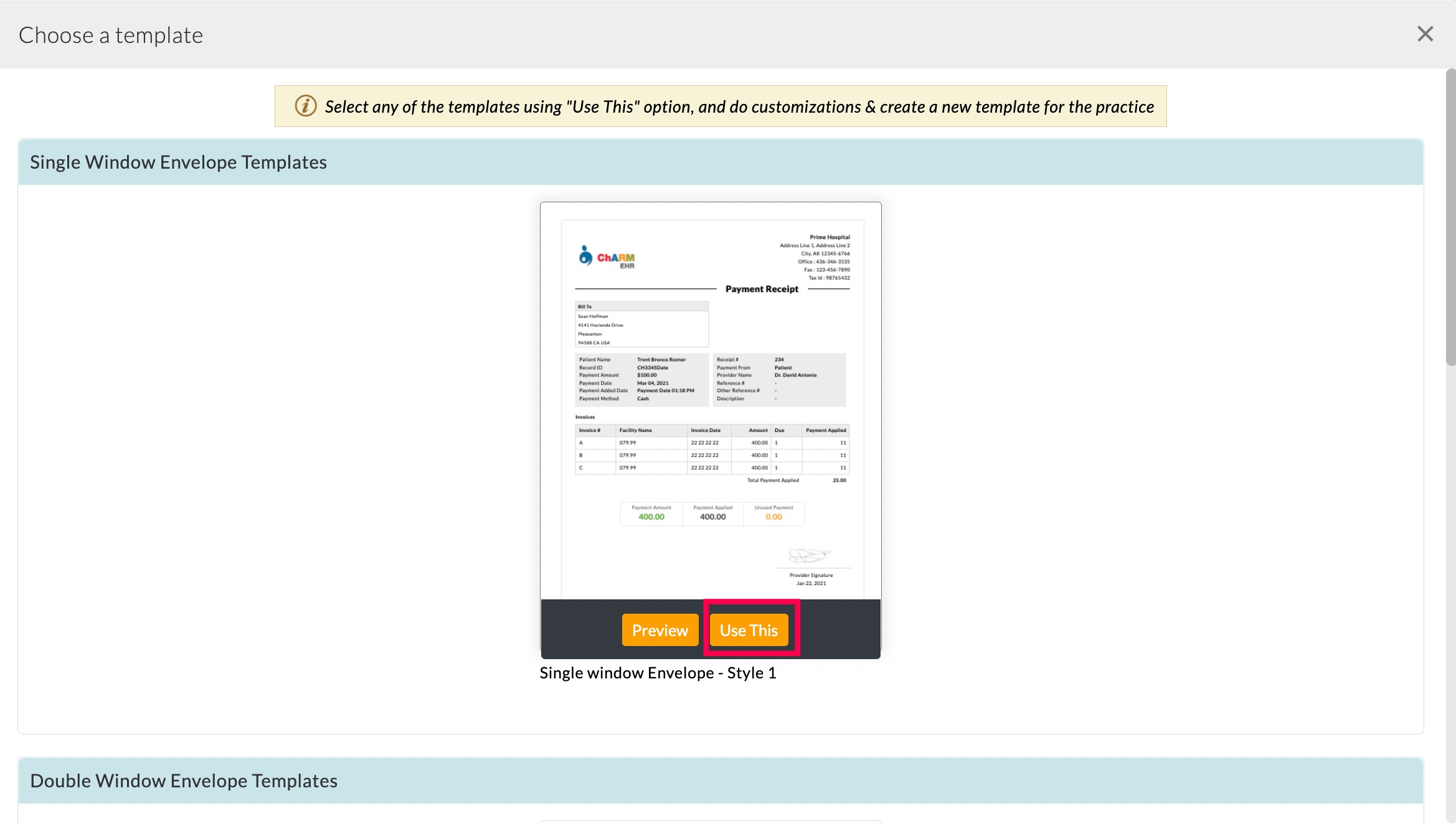
Task: Click the Preview button for Style 1
Action: (x=659, y=629)
